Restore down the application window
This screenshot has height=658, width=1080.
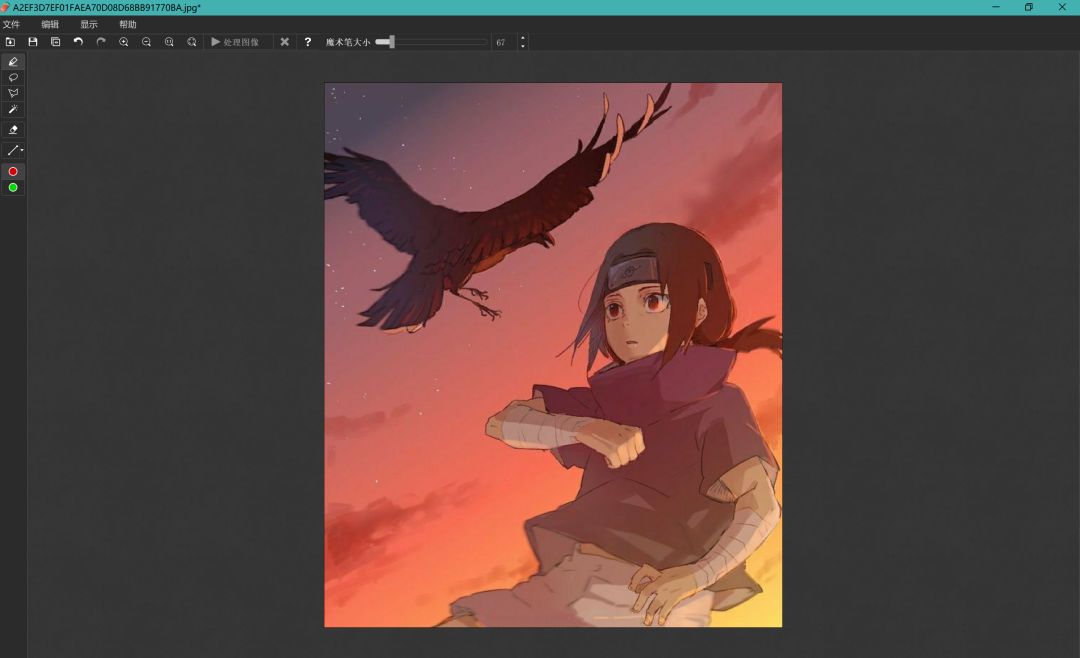point(1028,7)
